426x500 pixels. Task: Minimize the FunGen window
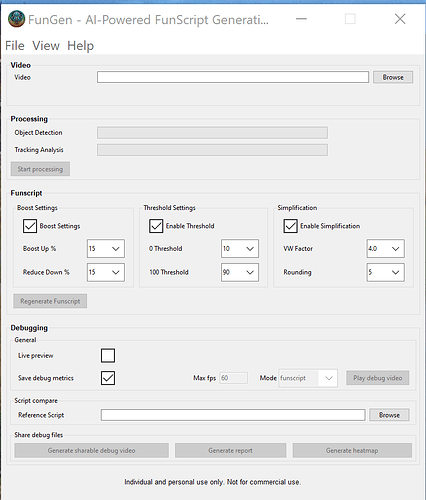point(301,19)
